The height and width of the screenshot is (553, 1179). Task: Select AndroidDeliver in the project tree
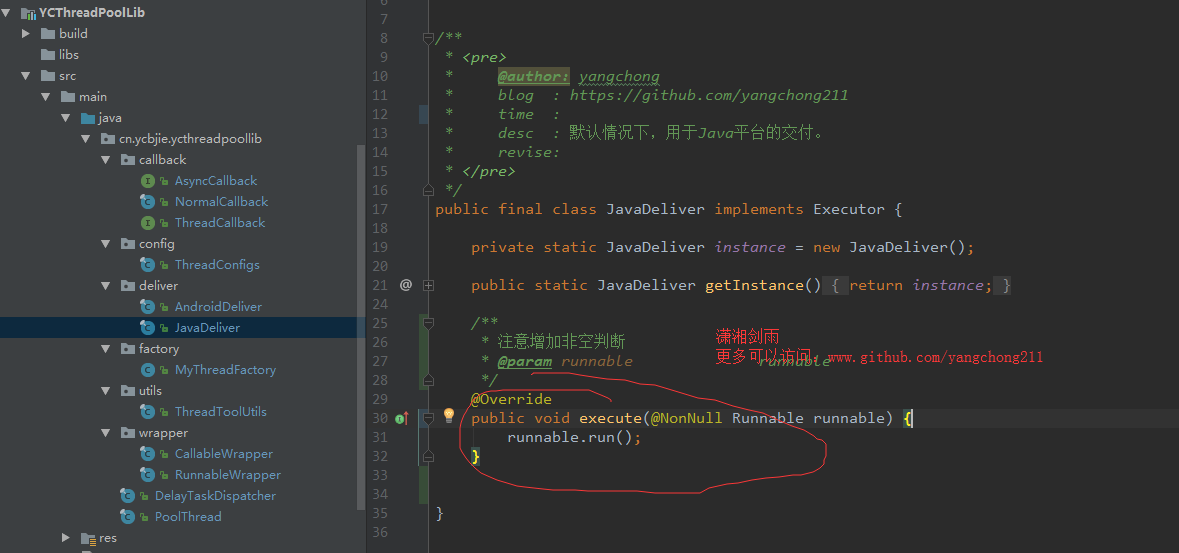click(218, 307)
